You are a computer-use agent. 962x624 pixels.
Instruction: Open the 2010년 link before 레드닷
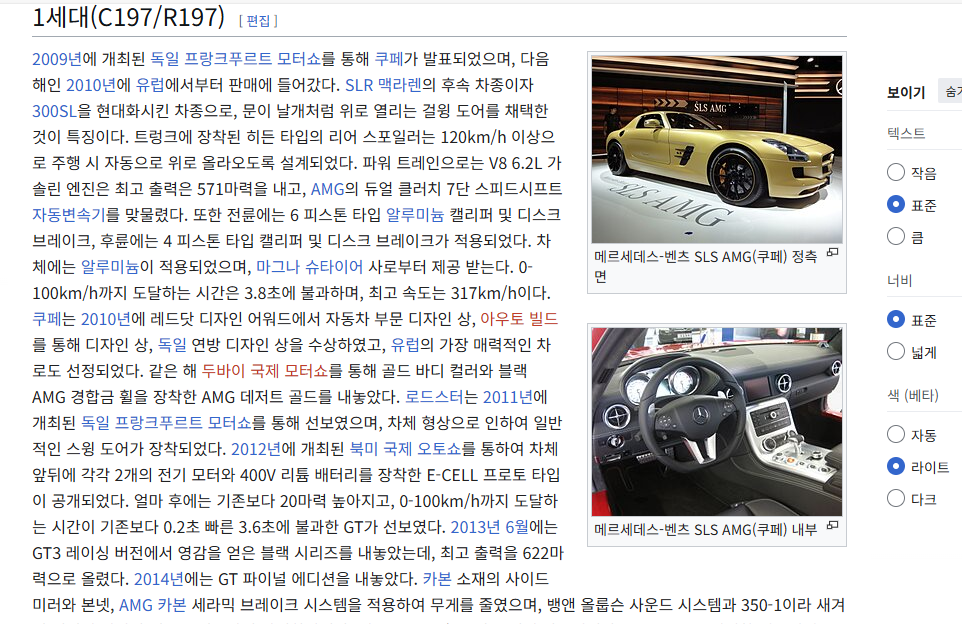tap(106, 319)
